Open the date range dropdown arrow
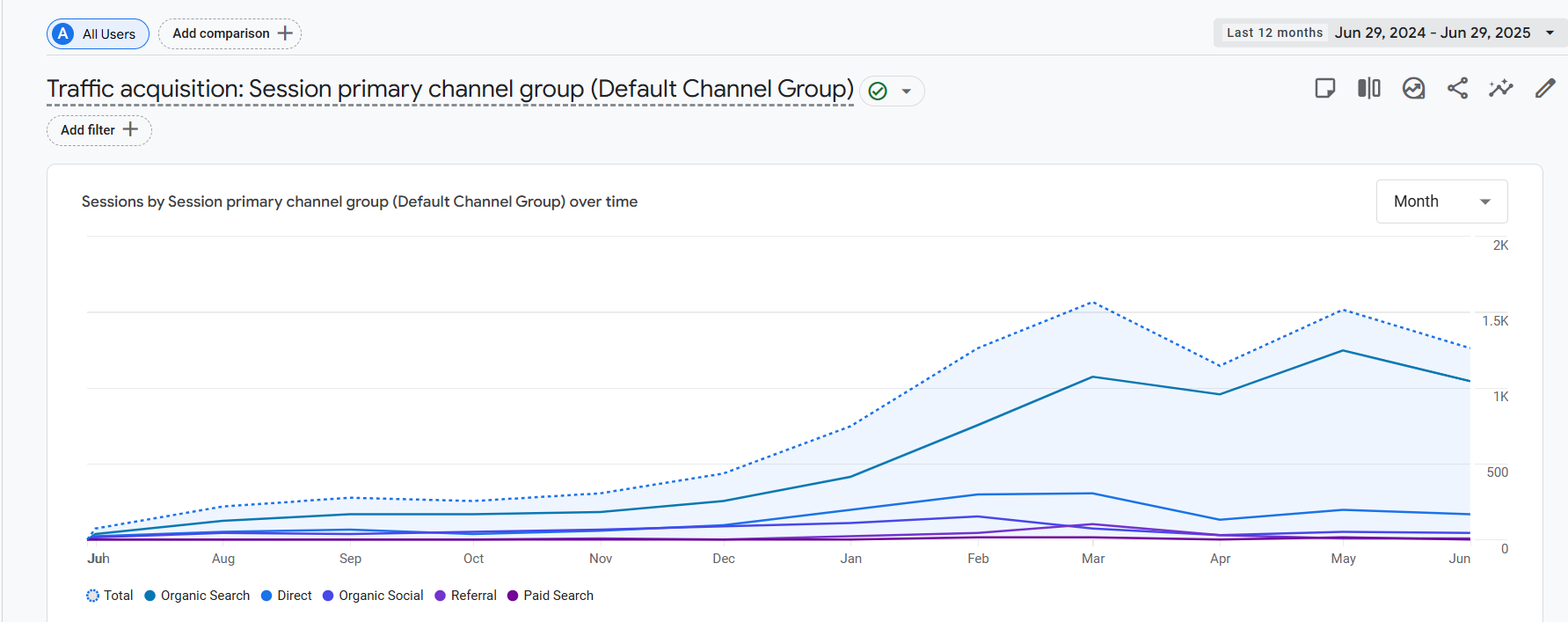1568x622 pixels. coord(1550,33)
